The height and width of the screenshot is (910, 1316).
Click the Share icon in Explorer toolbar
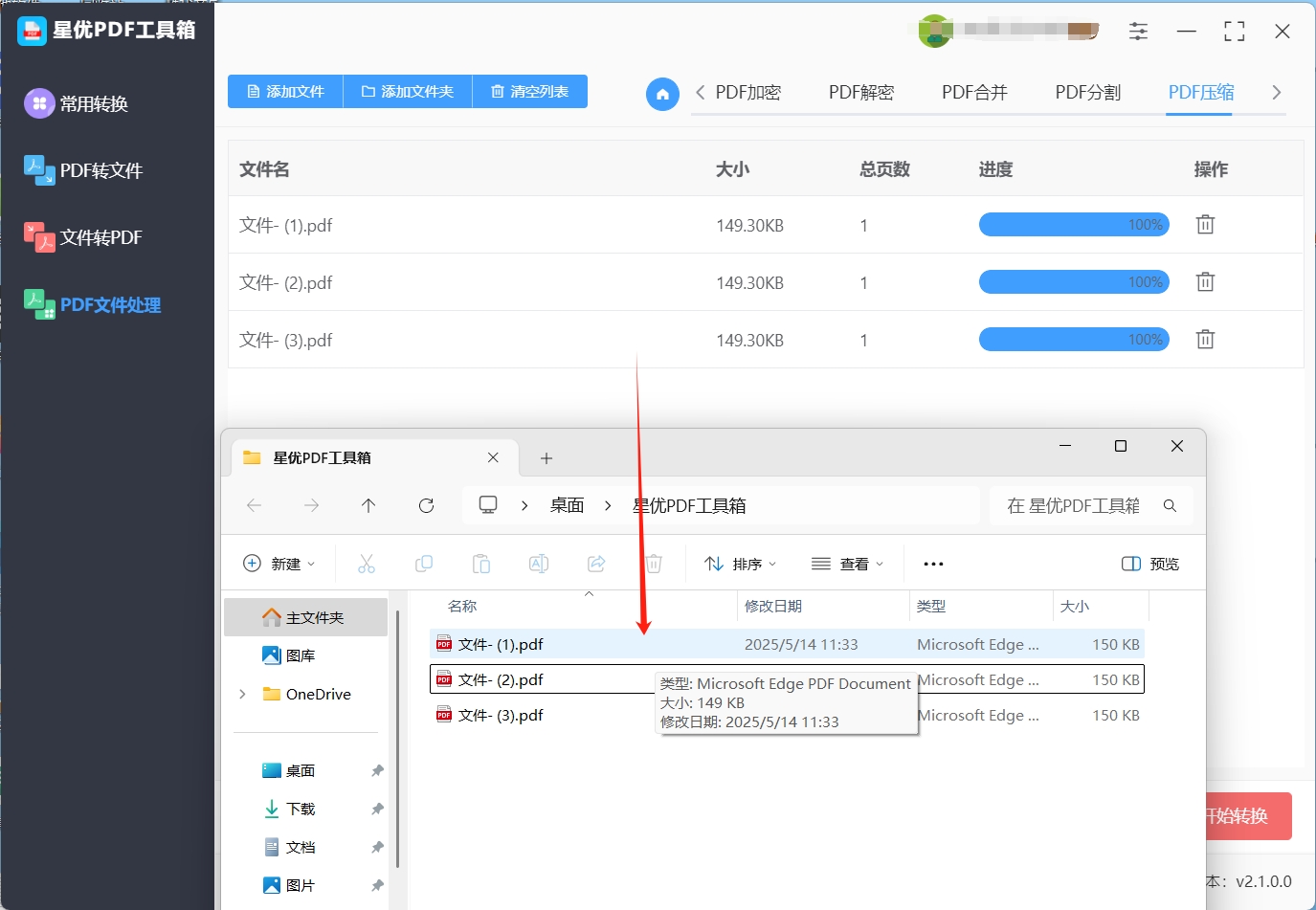pos(596,564)
